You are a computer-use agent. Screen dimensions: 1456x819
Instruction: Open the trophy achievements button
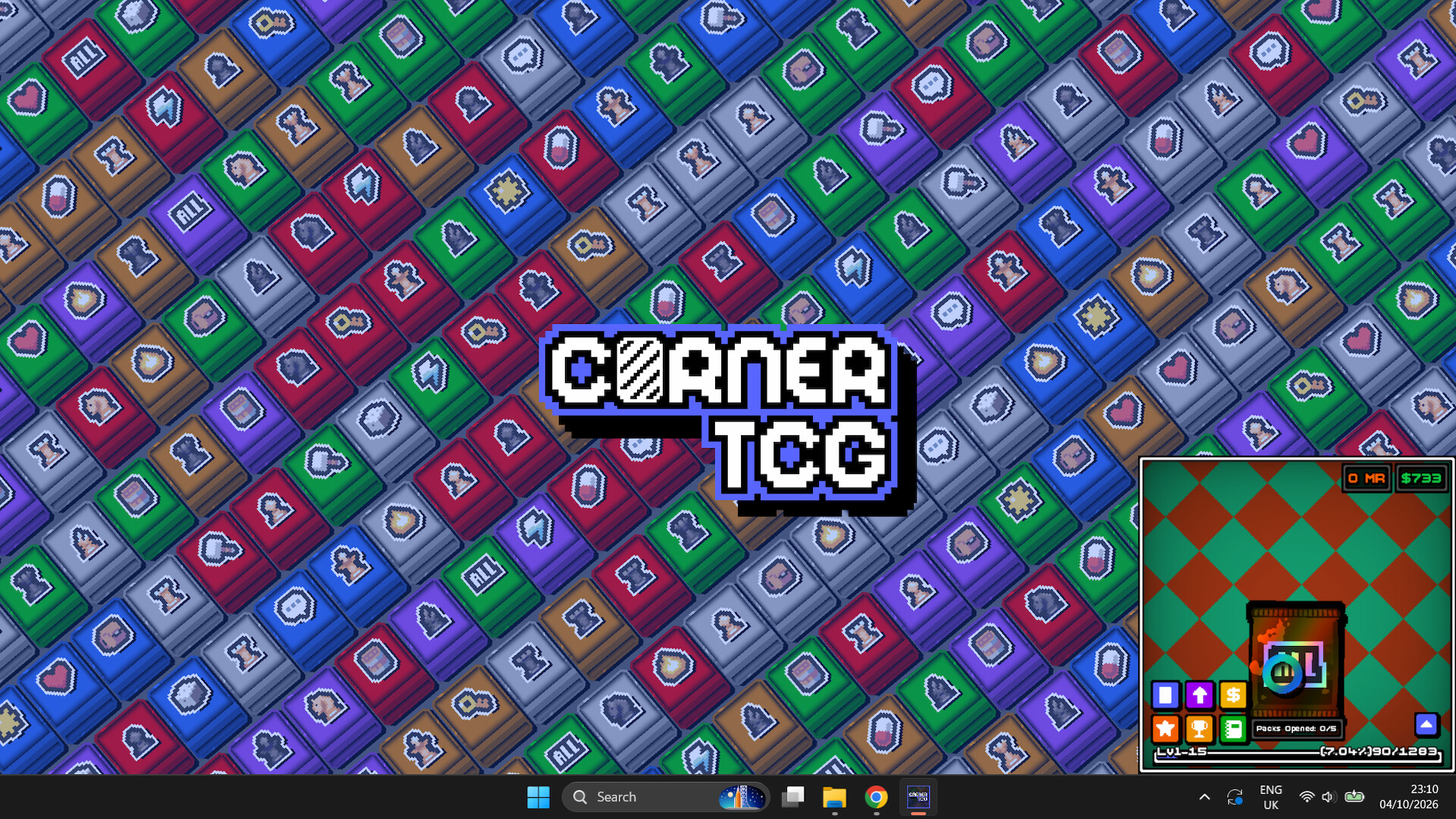coord(1199,729)
